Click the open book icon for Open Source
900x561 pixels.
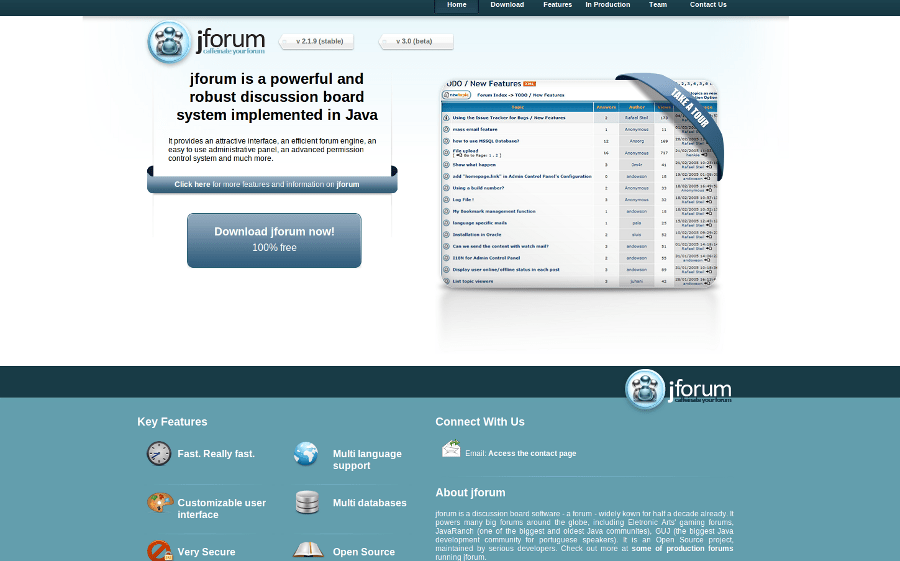308,551
